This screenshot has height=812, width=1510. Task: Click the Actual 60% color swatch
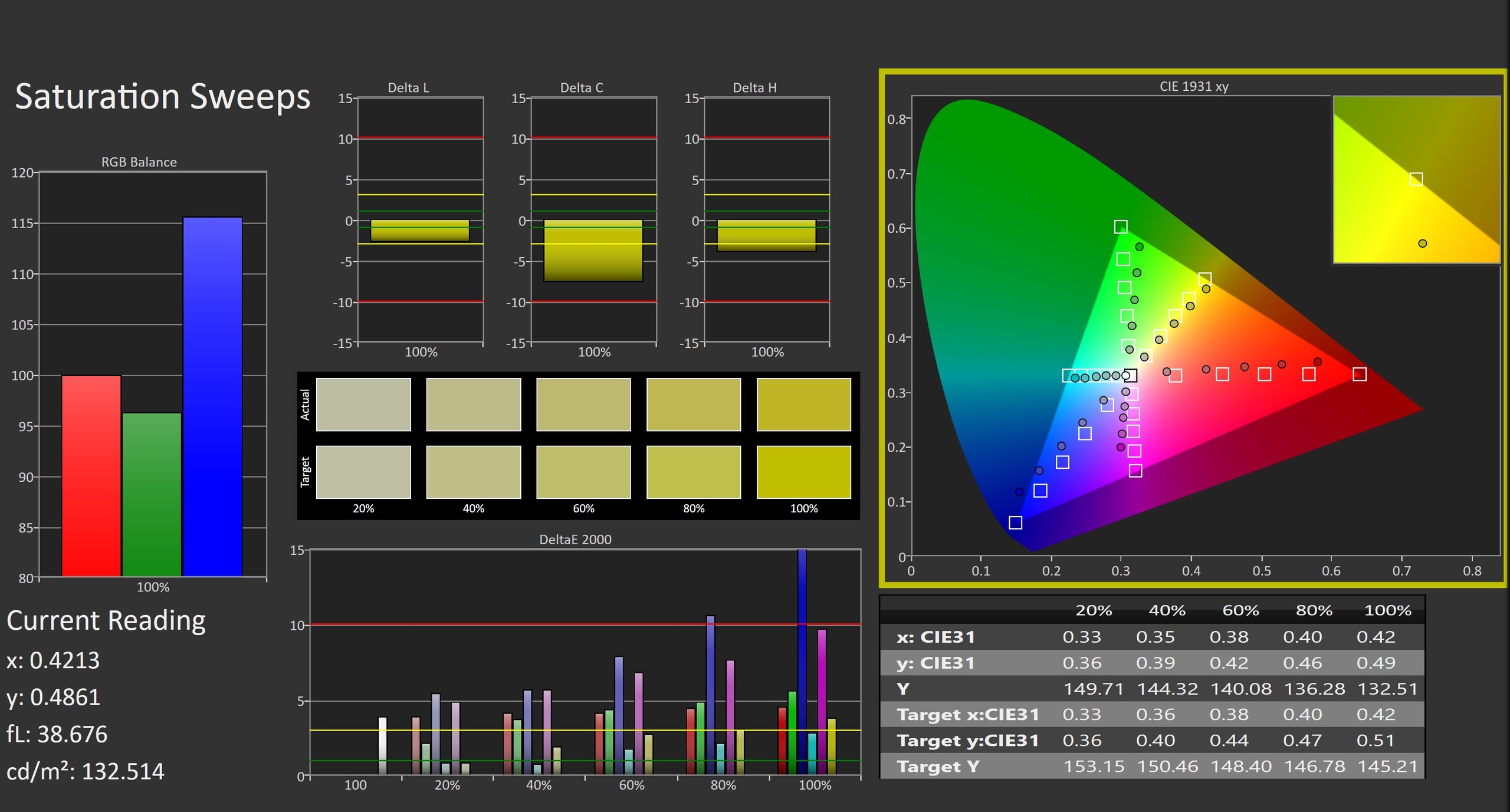coord(583,405)
